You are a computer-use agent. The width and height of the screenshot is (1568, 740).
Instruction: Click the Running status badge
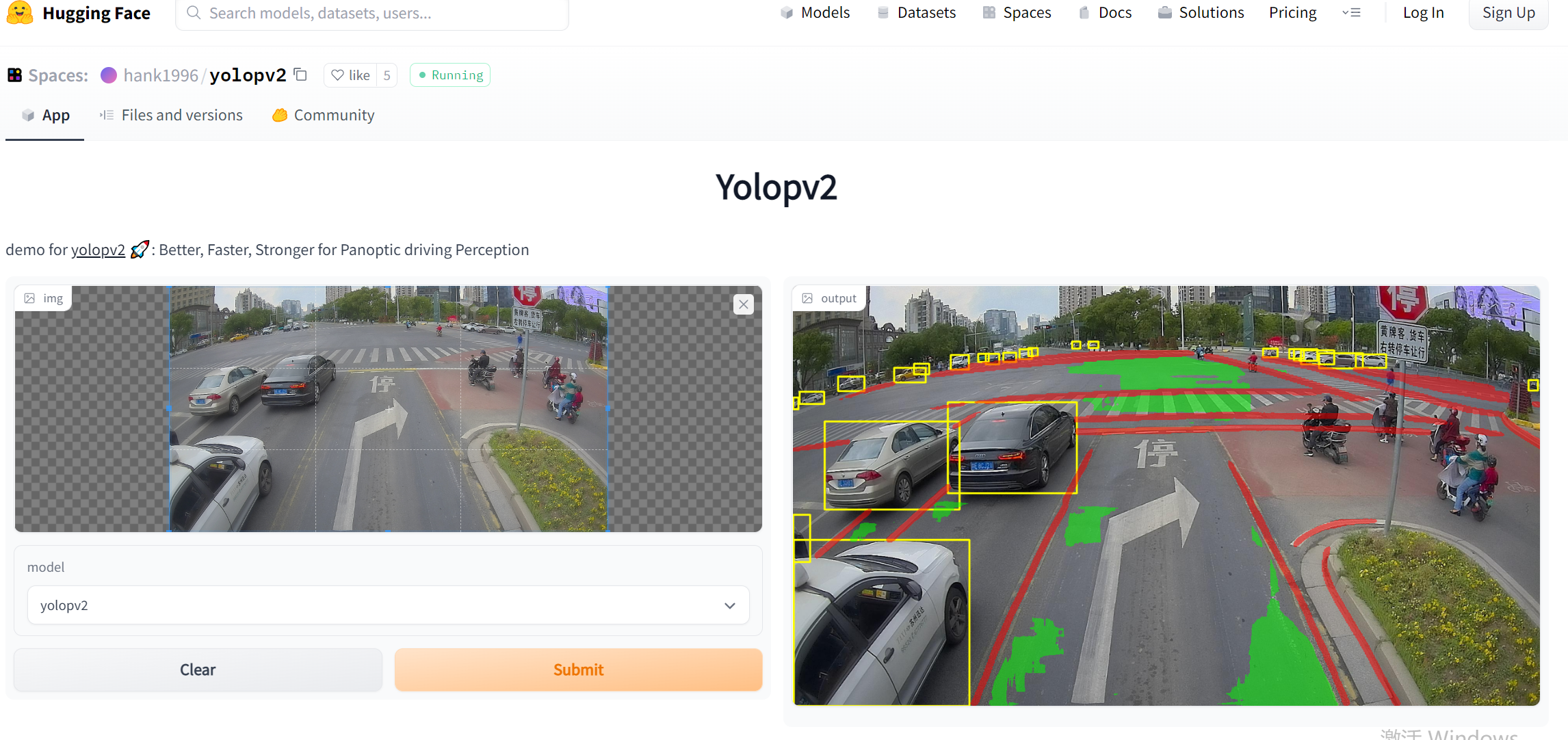click(450, 75)
